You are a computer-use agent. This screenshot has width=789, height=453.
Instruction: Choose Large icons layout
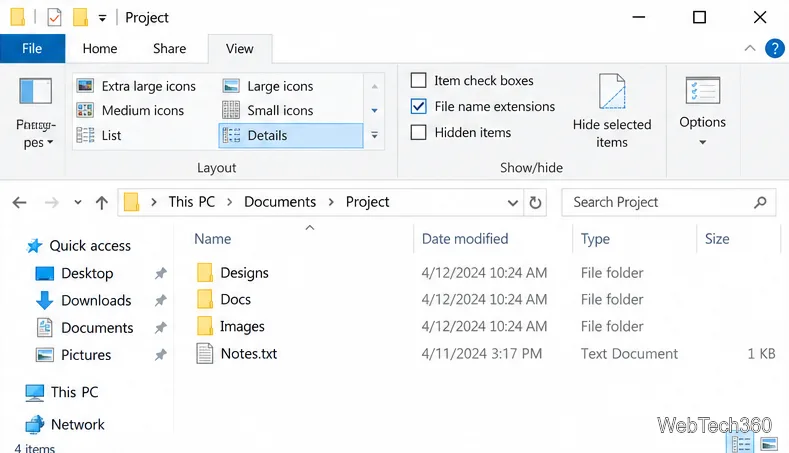click(x=268, y=86)
